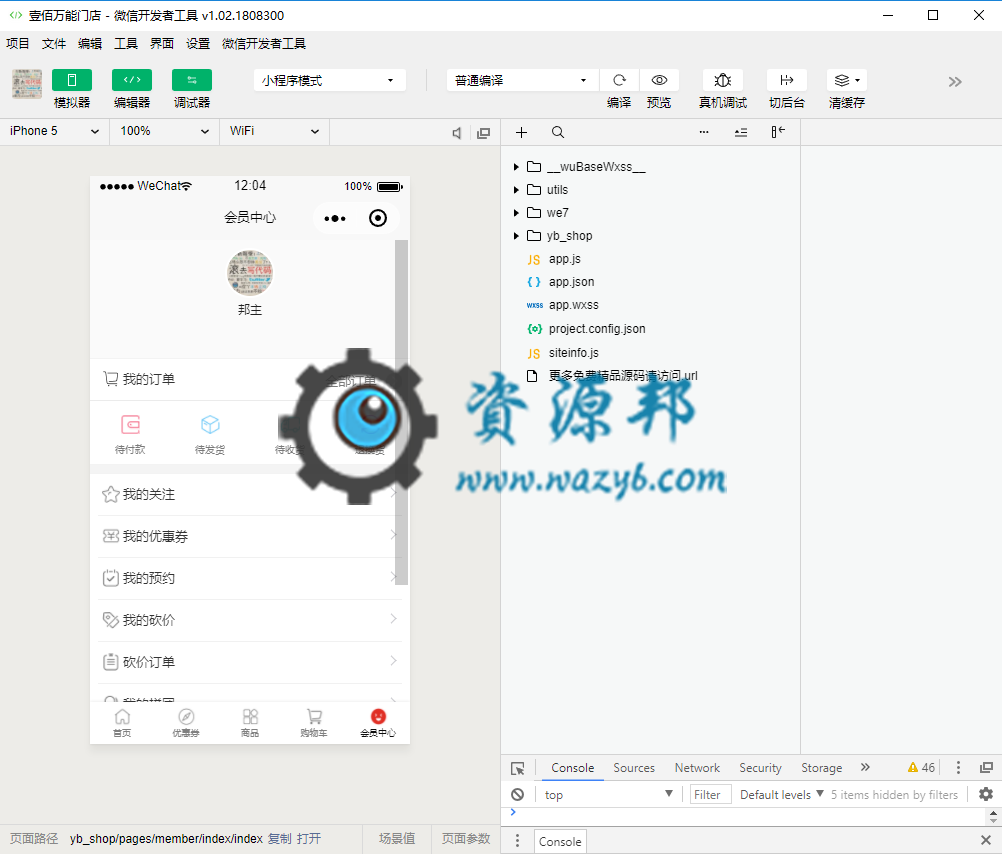
Task: Open the file tree more options dots
Action: point(704,132)
